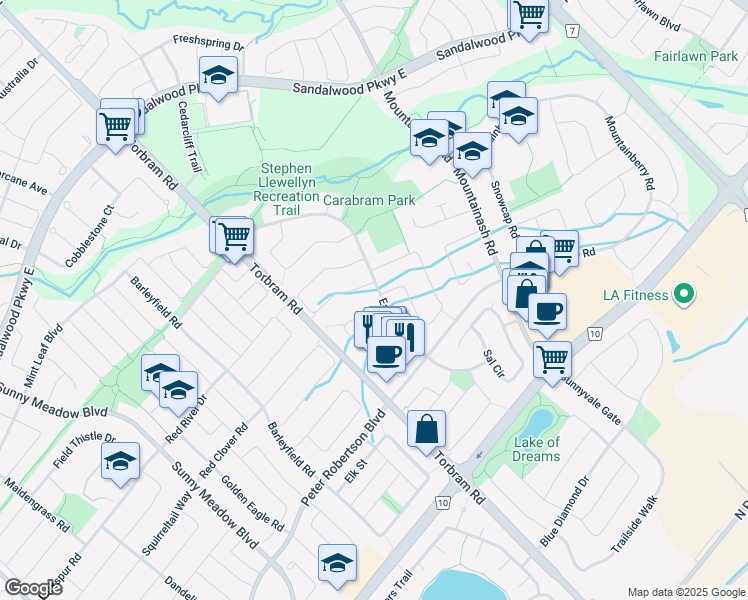The image size is (748, 600).
Task: Select the Mountainberry Rd road label
Action: click(x=630, y=153)
